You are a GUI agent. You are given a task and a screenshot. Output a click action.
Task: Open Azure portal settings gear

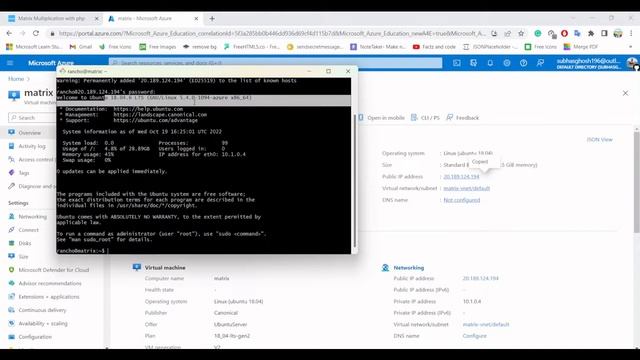(x=507, y=63)
